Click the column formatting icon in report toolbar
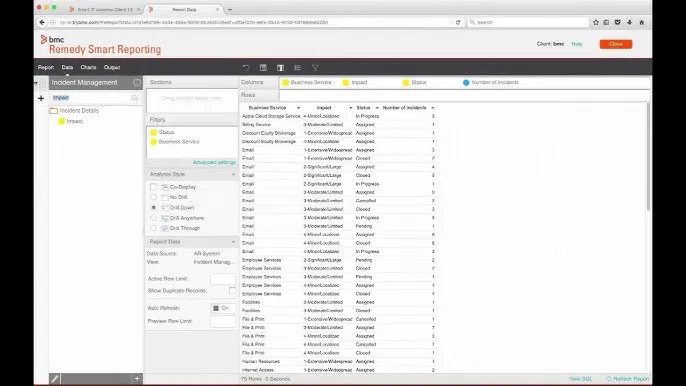This screenshot has width=686, height=386. 280,68
